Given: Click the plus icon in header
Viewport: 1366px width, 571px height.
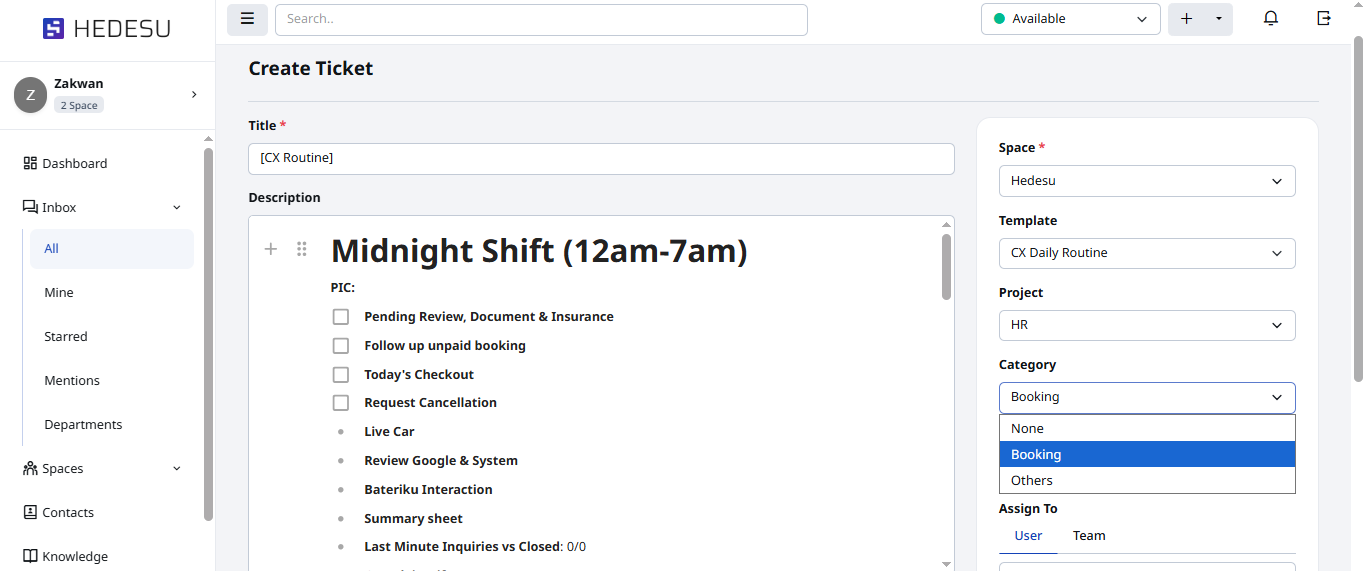Looking at the screenshot, I should (1187, 19).
